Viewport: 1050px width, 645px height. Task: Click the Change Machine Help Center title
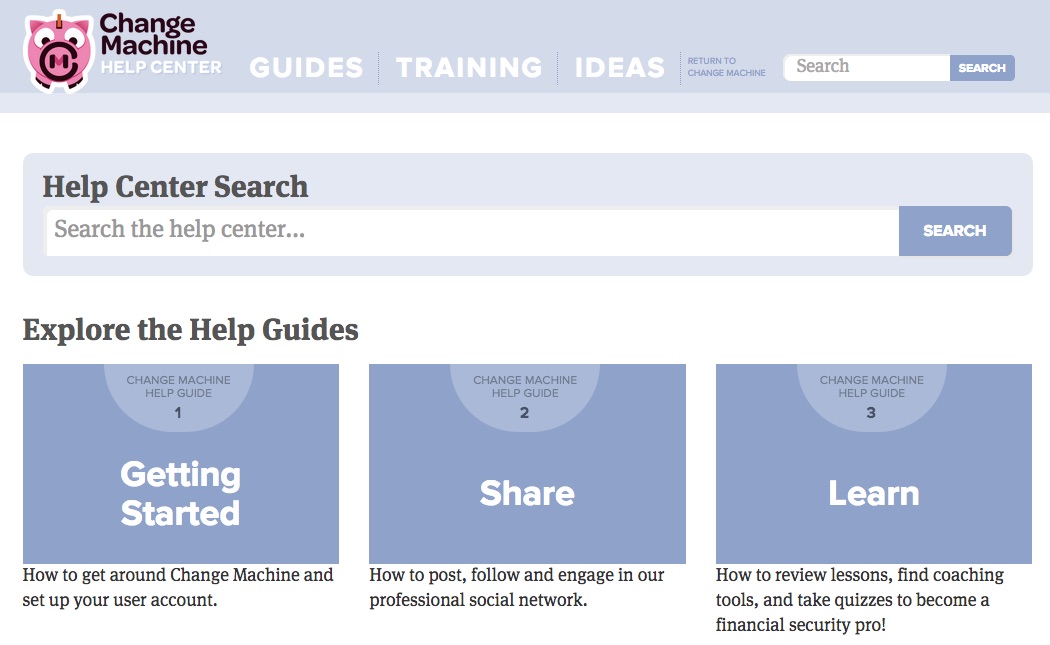[161, 44]
